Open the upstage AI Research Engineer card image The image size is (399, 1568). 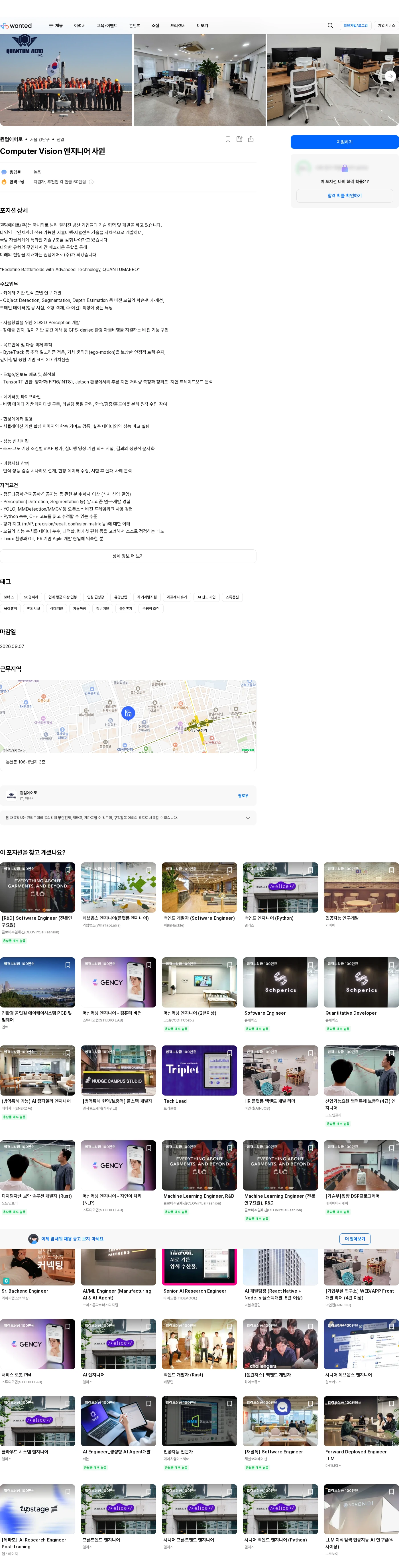pyautogui.click(x=38, y=1510)
